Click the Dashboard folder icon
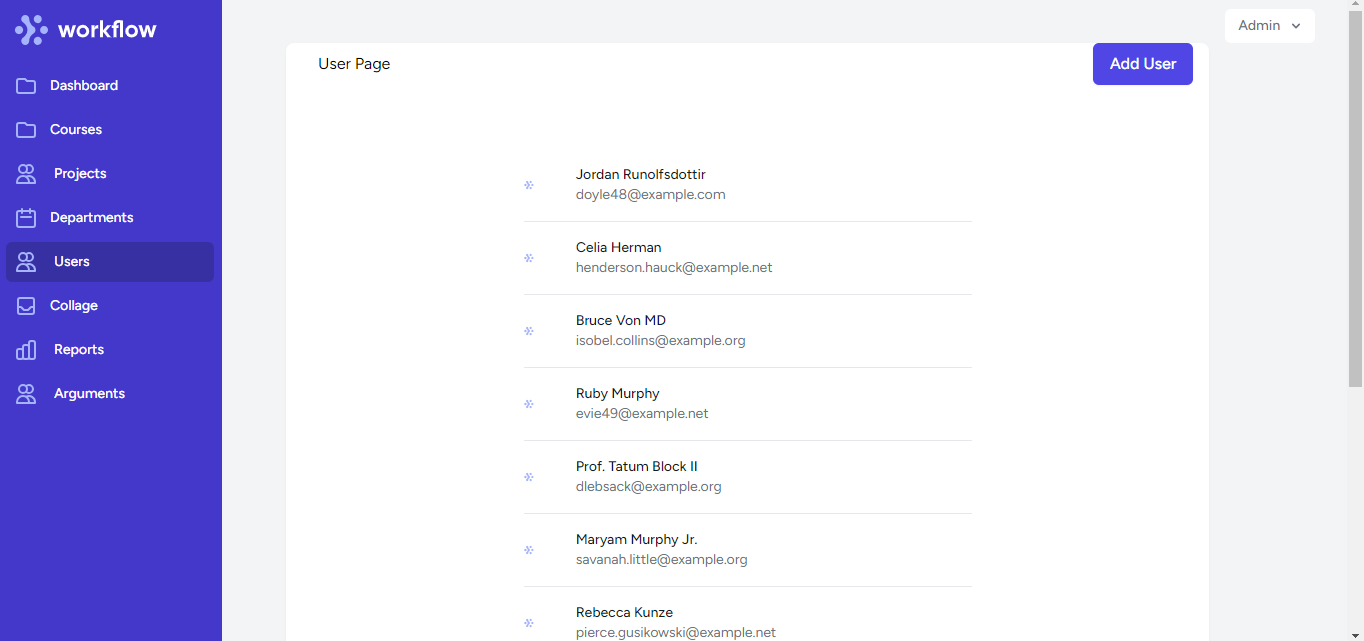The image size is (1364, 641). coord(26,85)
